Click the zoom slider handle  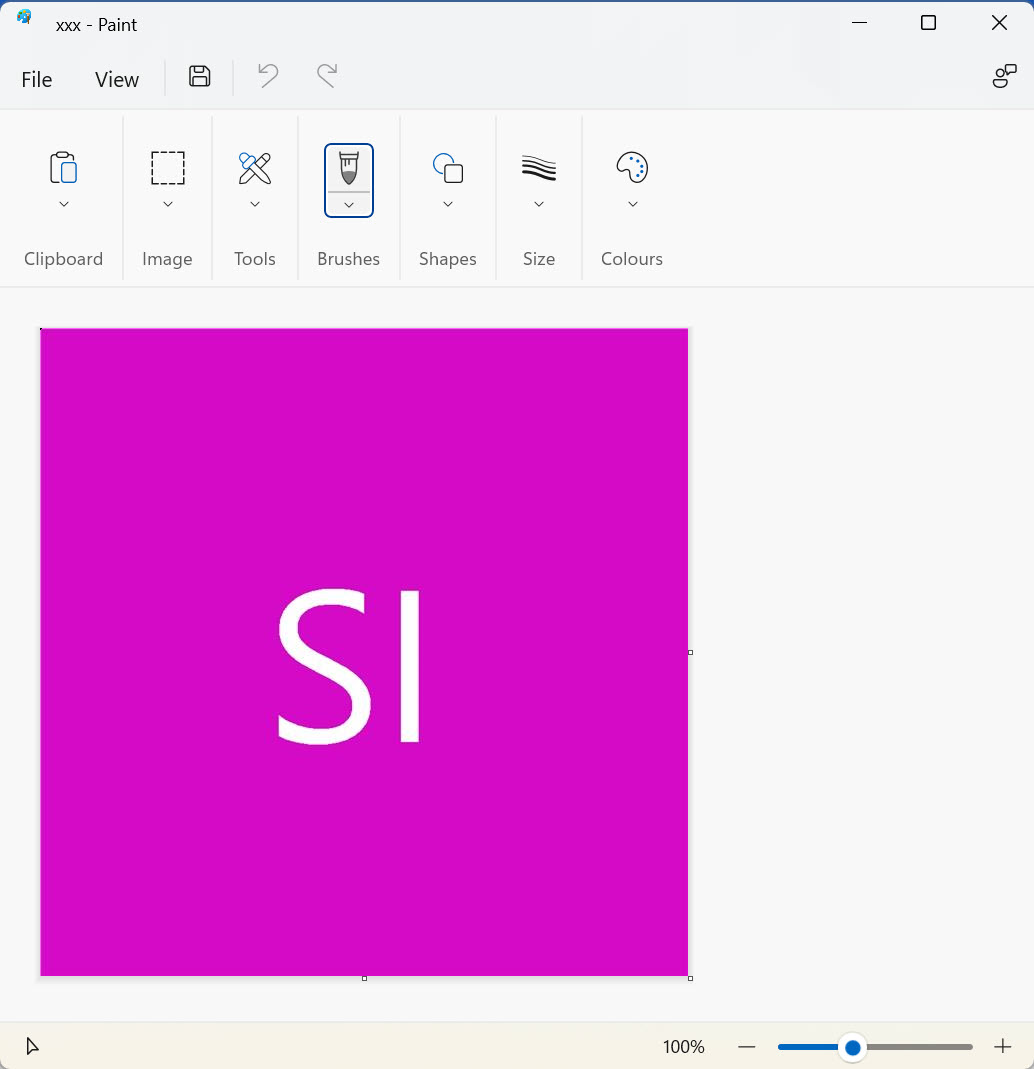(853, 1047)
